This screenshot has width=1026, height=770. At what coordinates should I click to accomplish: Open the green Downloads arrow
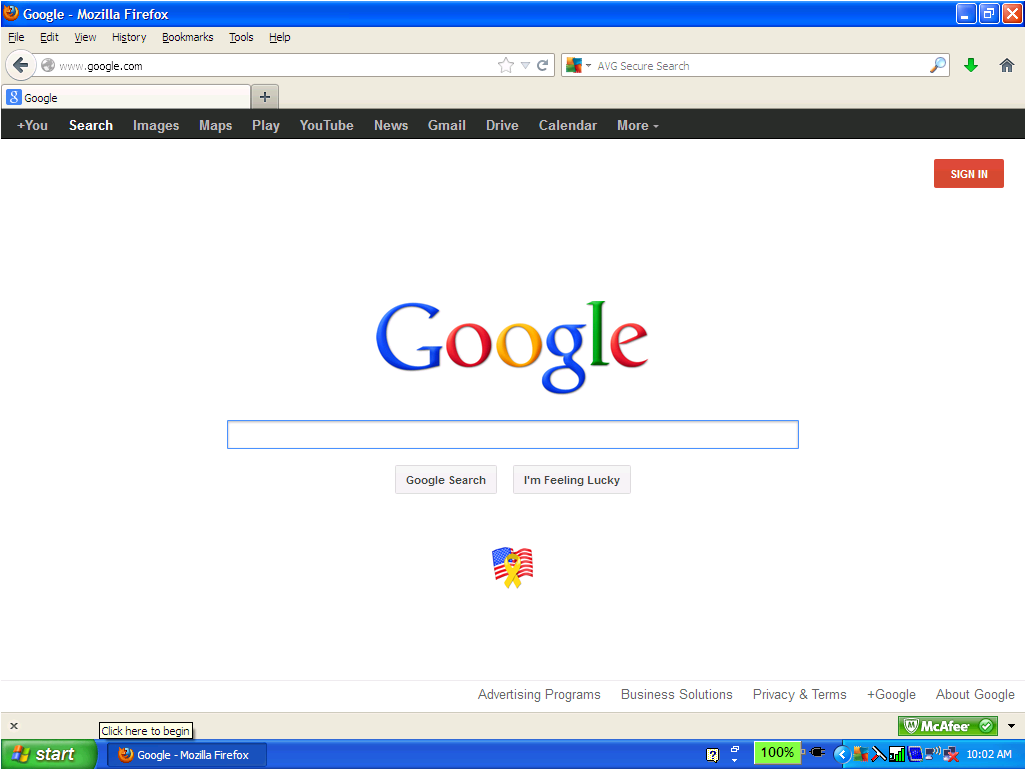971,65
